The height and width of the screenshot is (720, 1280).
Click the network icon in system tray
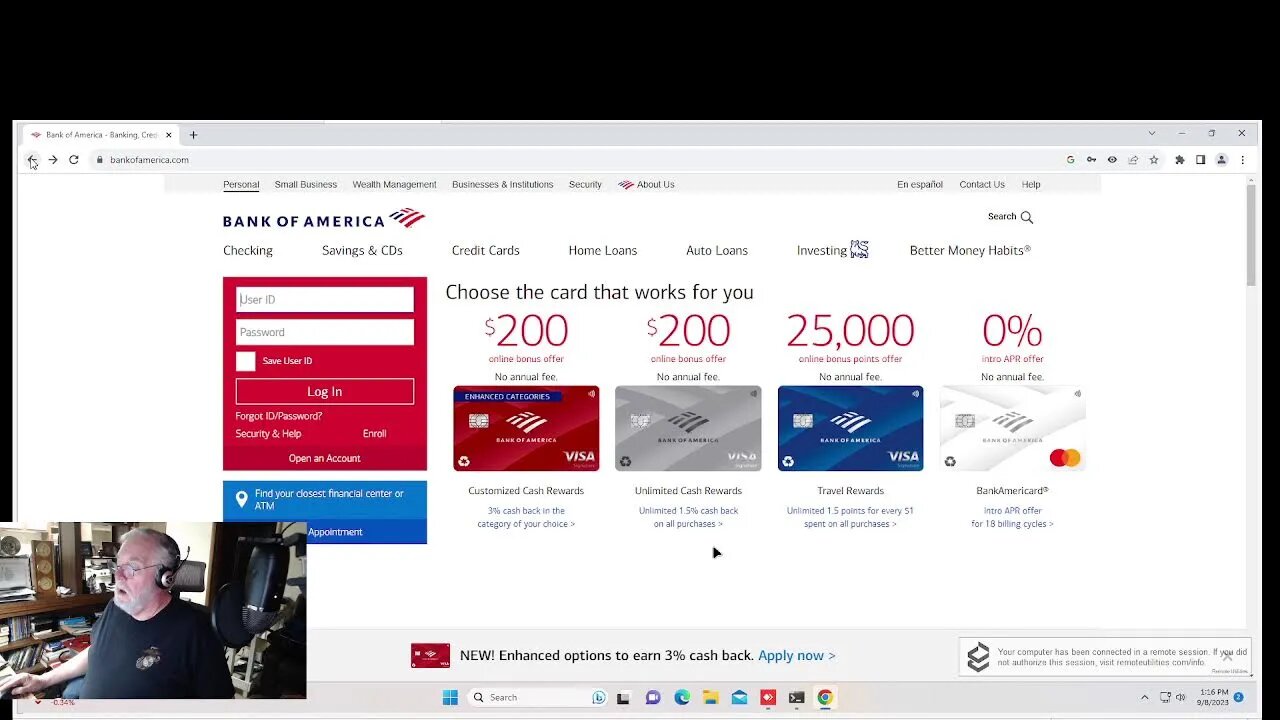click(1165, 697)
